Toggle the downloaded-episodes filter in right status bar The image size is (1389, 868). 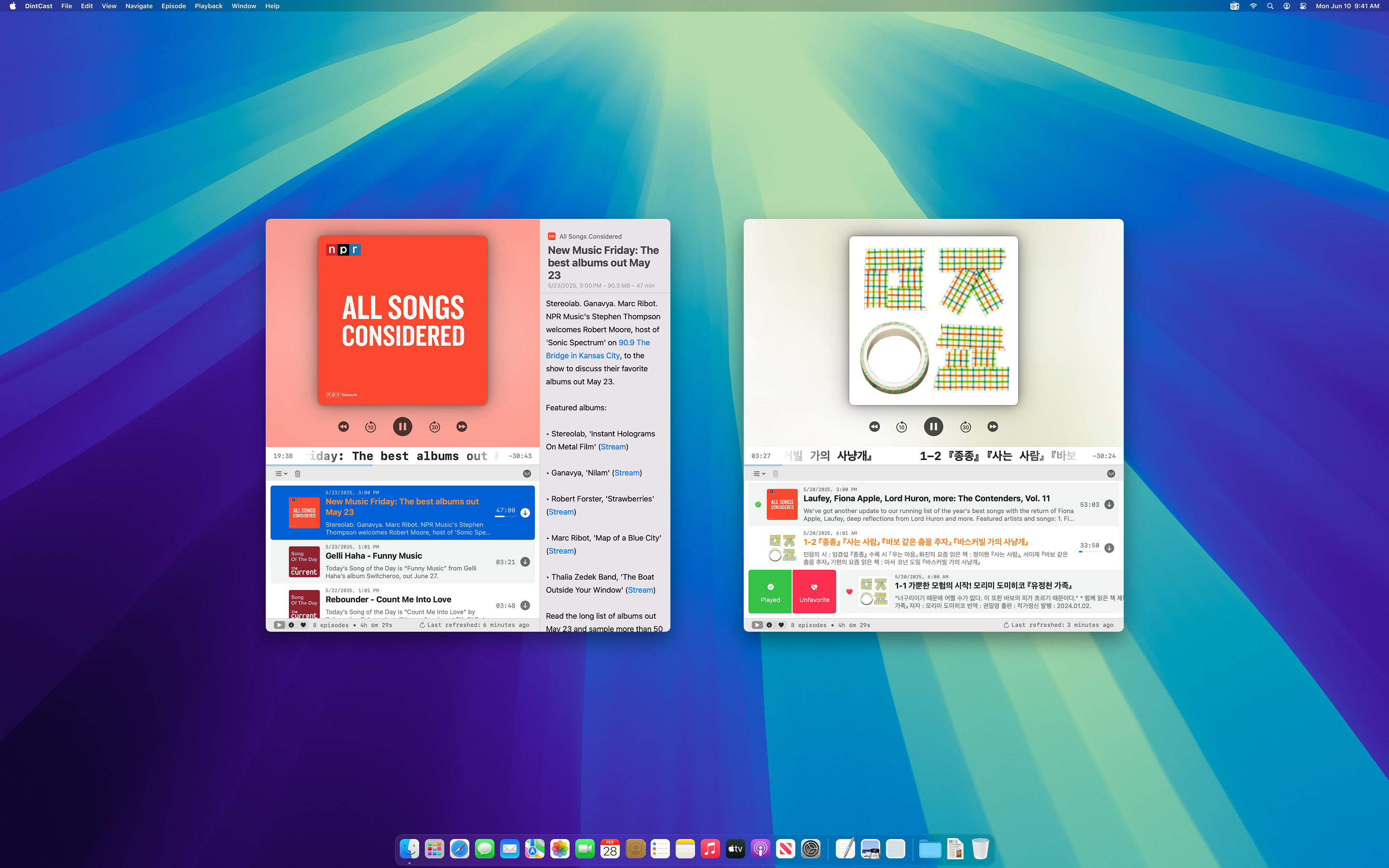(x=769, y=625)
